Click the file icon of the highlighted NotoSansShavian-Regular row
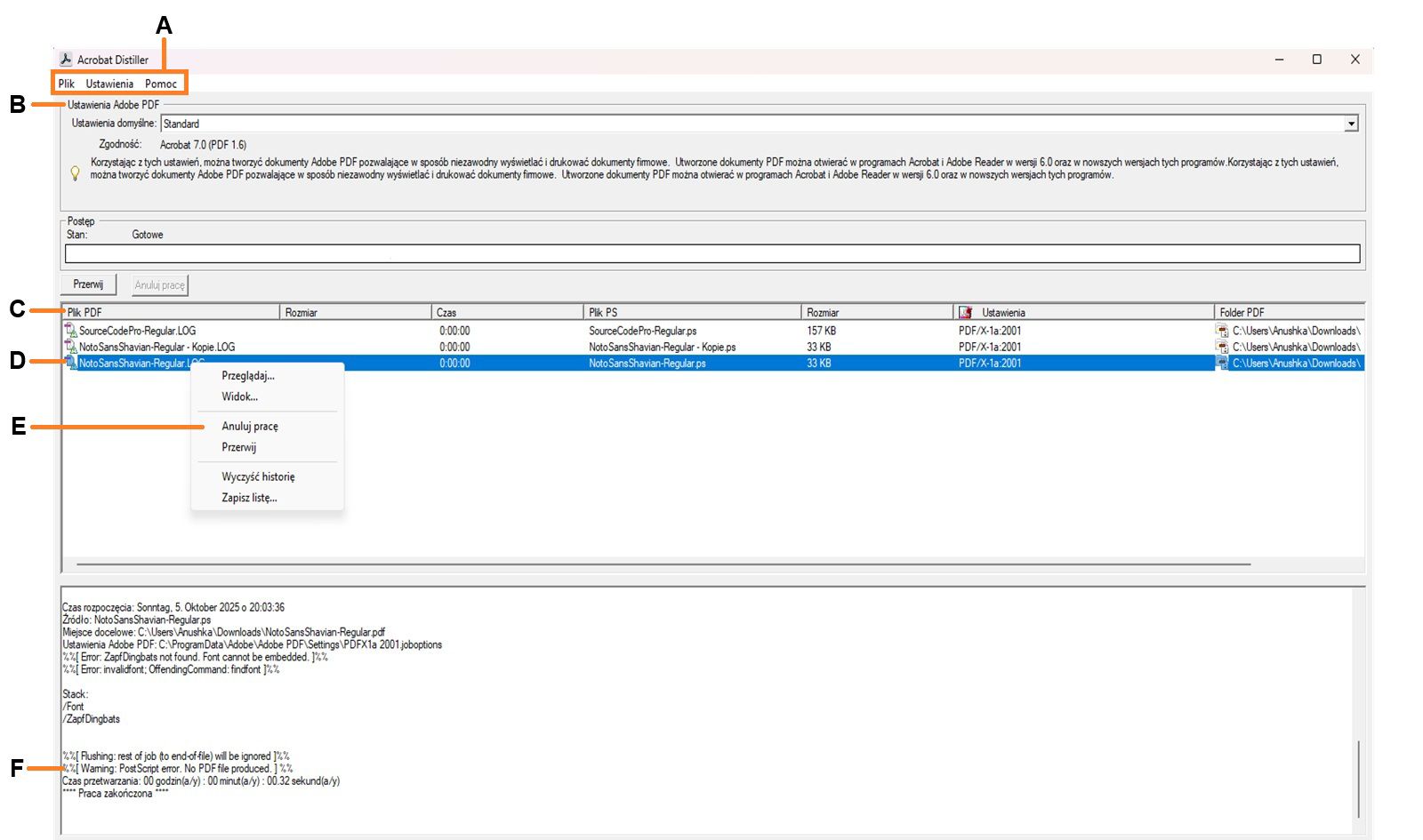 (x=71, y=363)
